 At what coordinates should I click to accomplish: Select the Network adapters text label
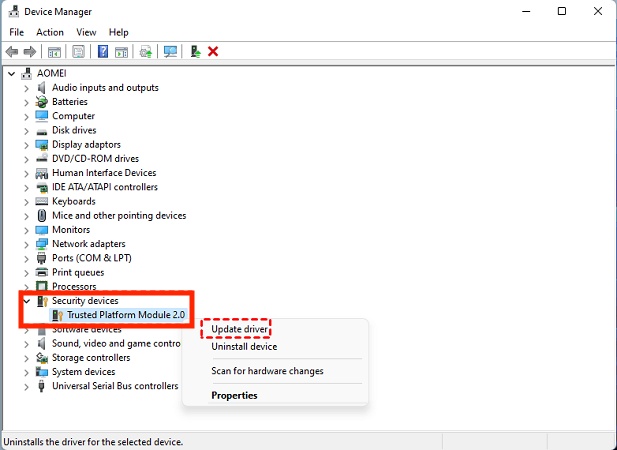click(x=89, y=244)
